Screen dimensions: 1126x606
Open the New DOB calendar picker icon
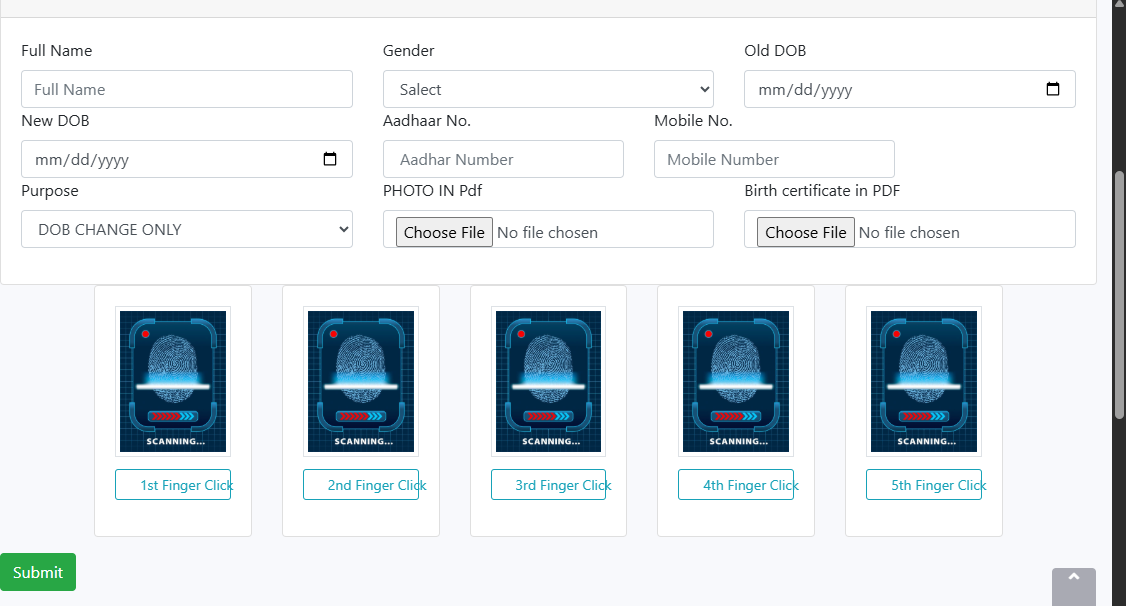click(330, 159)
